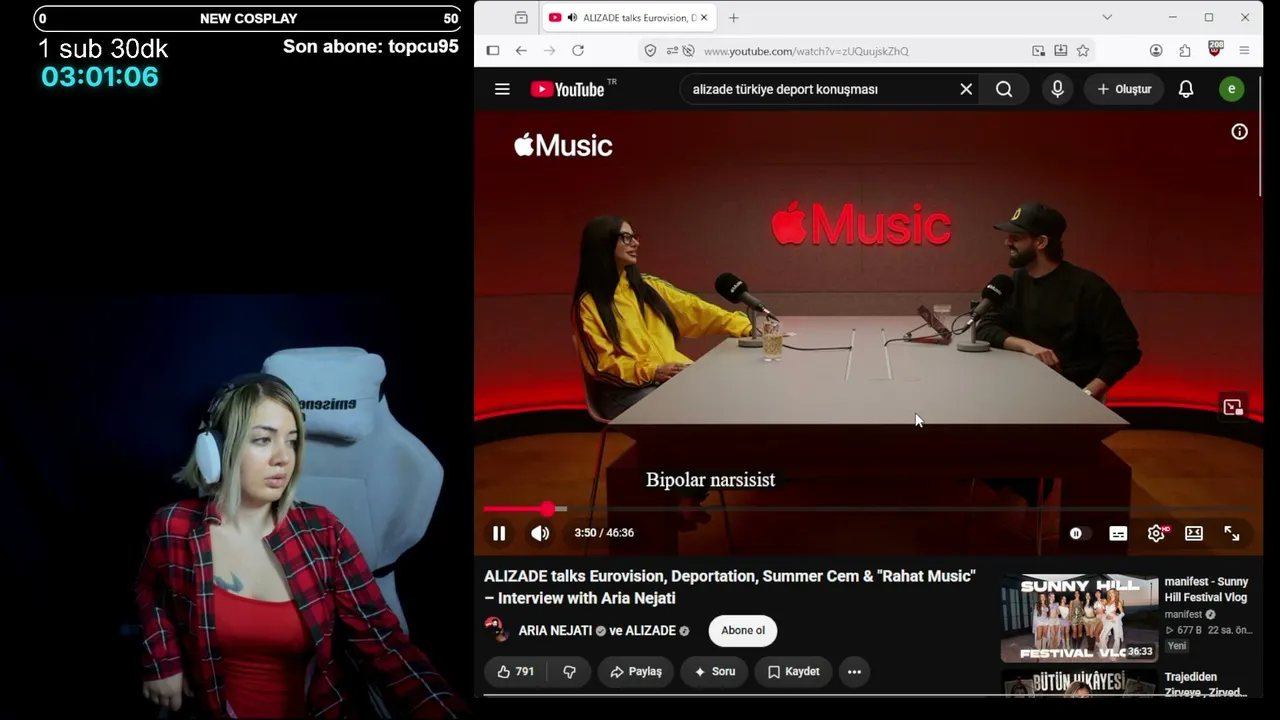1280x720 pixels.
Task: Open the 'Trajediden Zirveye' video title
Action: [x=1205, y=684]
